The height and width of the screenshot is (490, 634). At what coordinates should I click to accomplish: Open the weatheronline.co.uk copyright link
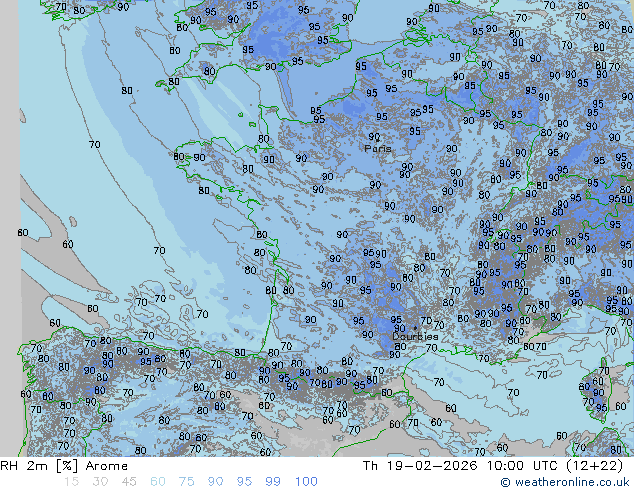(572, 482)
